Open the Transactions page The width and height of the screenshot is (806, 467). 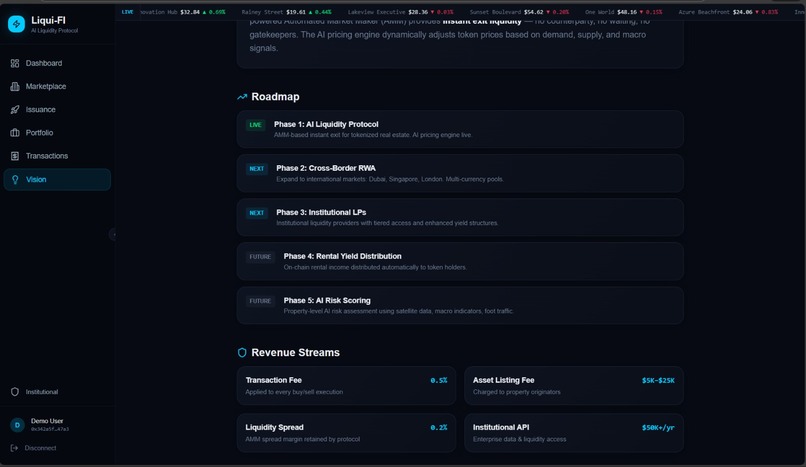tap(57, 156)
